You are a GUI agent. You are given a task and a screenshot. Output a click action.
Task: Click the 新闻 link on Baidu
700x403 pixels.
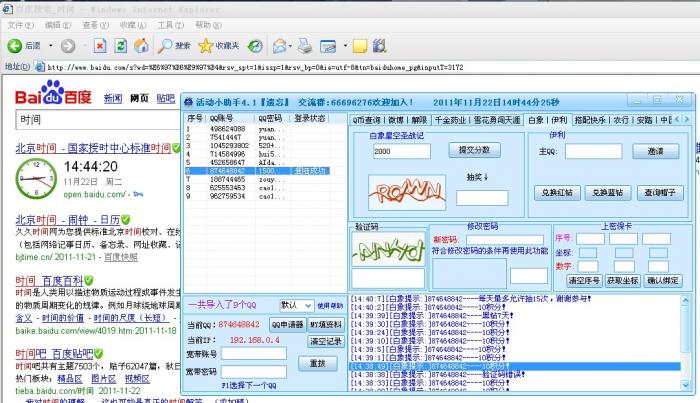point(113,98)
